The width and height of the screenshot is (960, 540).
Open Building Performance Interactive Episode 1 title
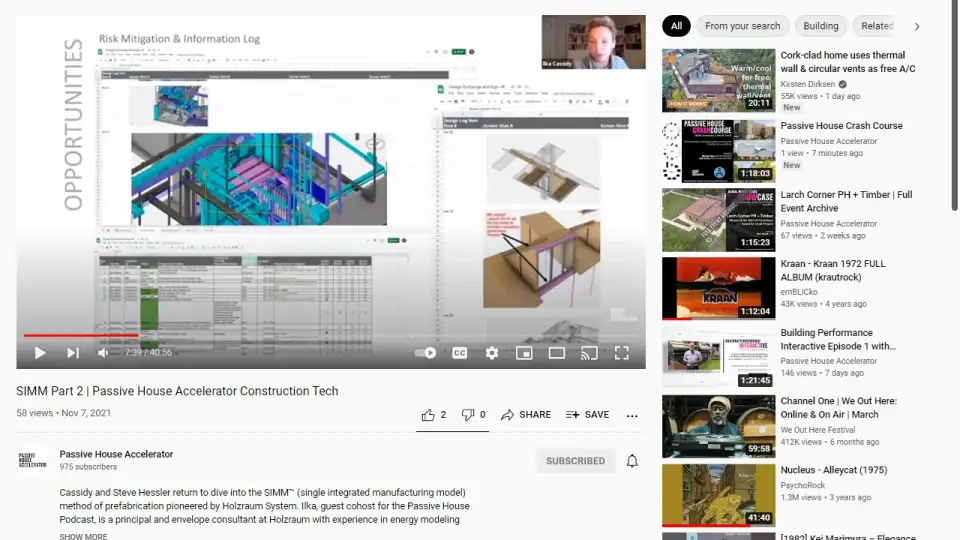pos(838,339)
